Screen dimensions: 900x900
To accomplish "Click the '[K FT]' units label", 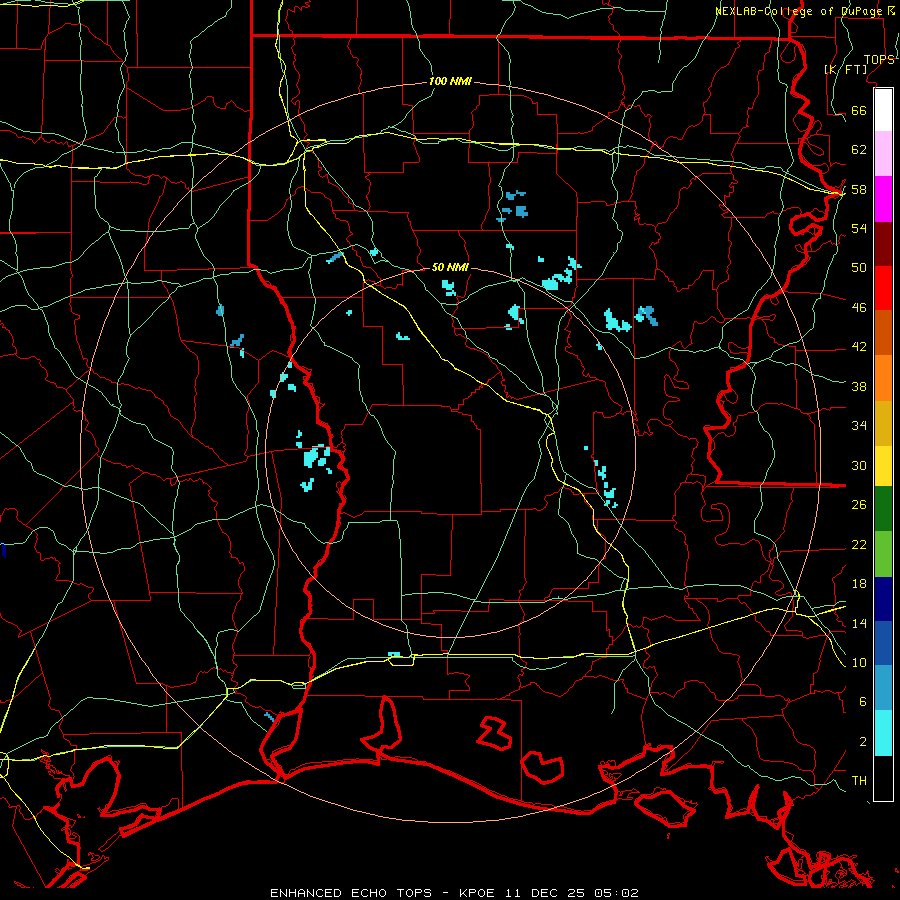I will click(845, 69).
